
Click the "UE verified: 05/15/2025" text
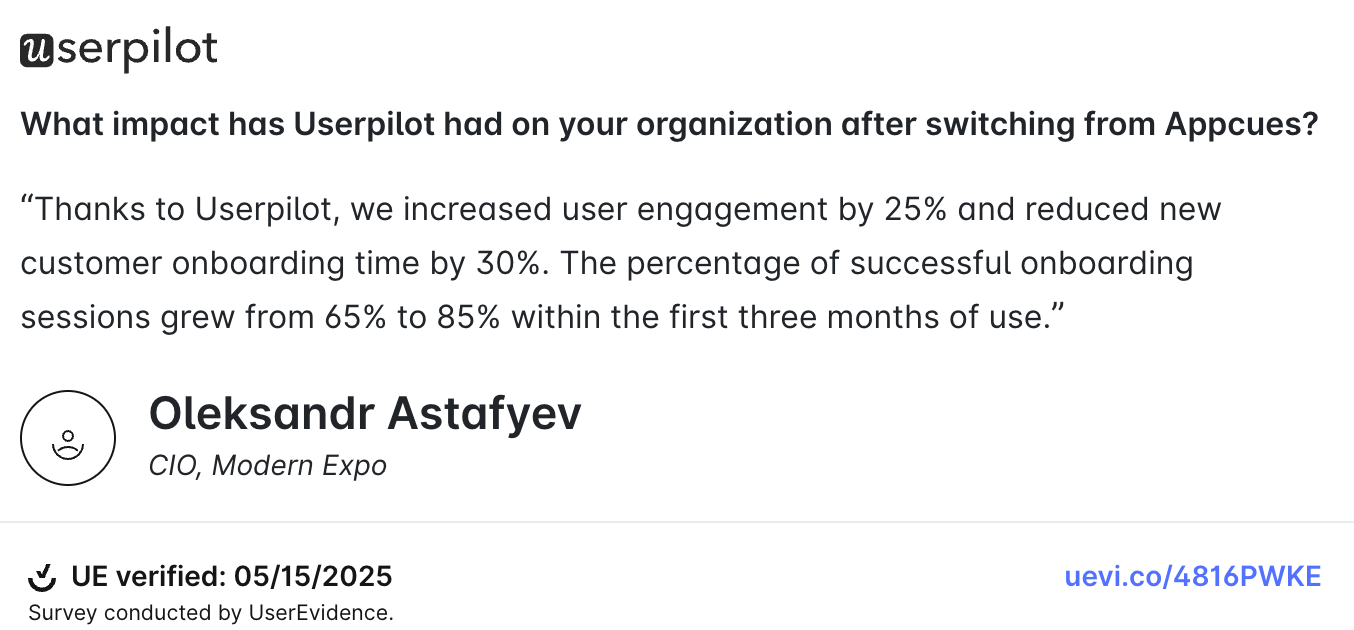click(231, 577)
